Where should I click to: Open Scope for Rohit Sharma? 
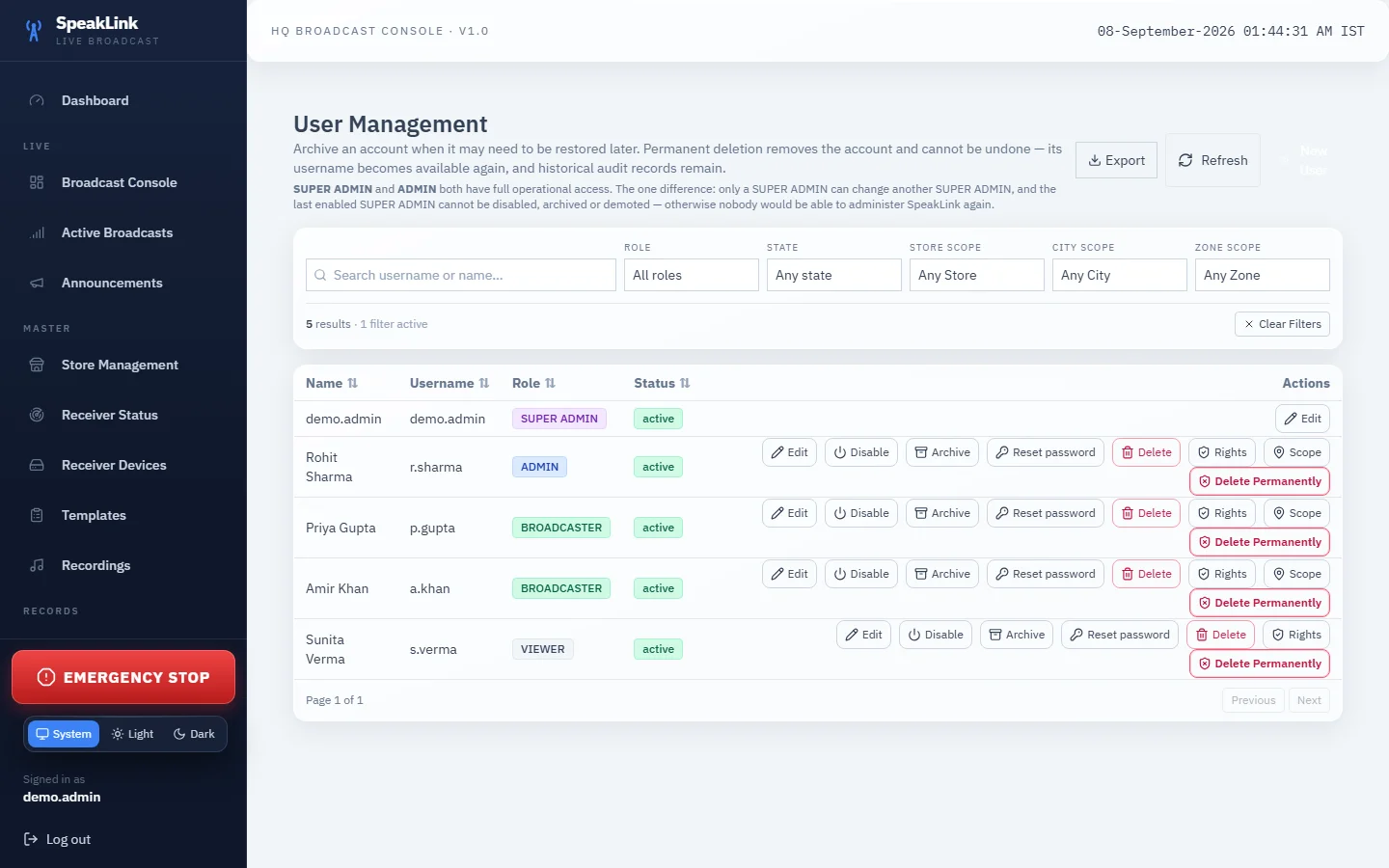pyautogui.click(x=1296, y=452)
